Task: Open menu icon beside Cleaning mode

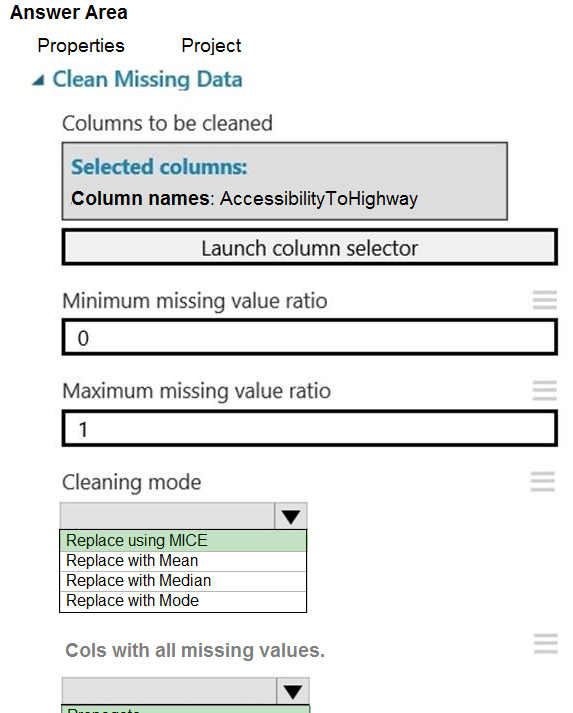Action: 543,482
